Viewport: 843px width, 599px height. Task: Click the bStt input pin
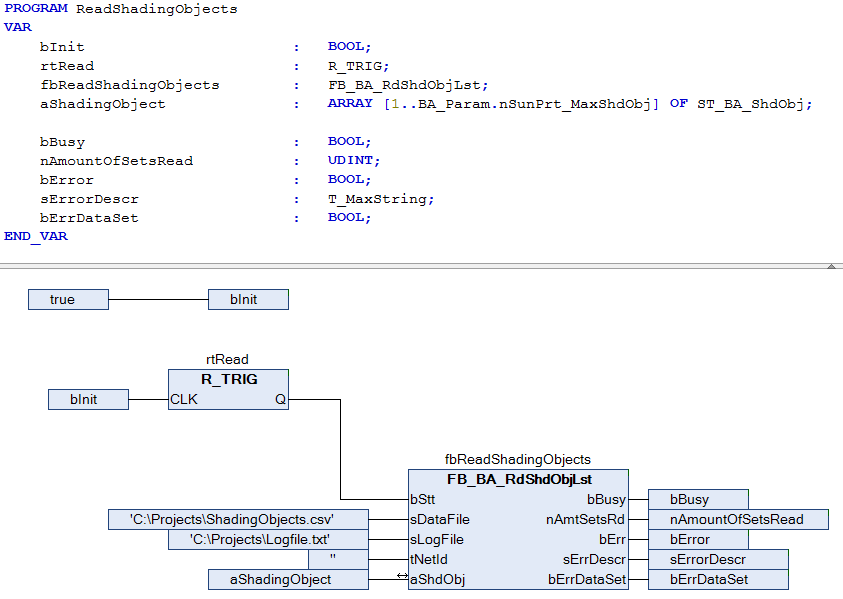[x=423, y=500]
